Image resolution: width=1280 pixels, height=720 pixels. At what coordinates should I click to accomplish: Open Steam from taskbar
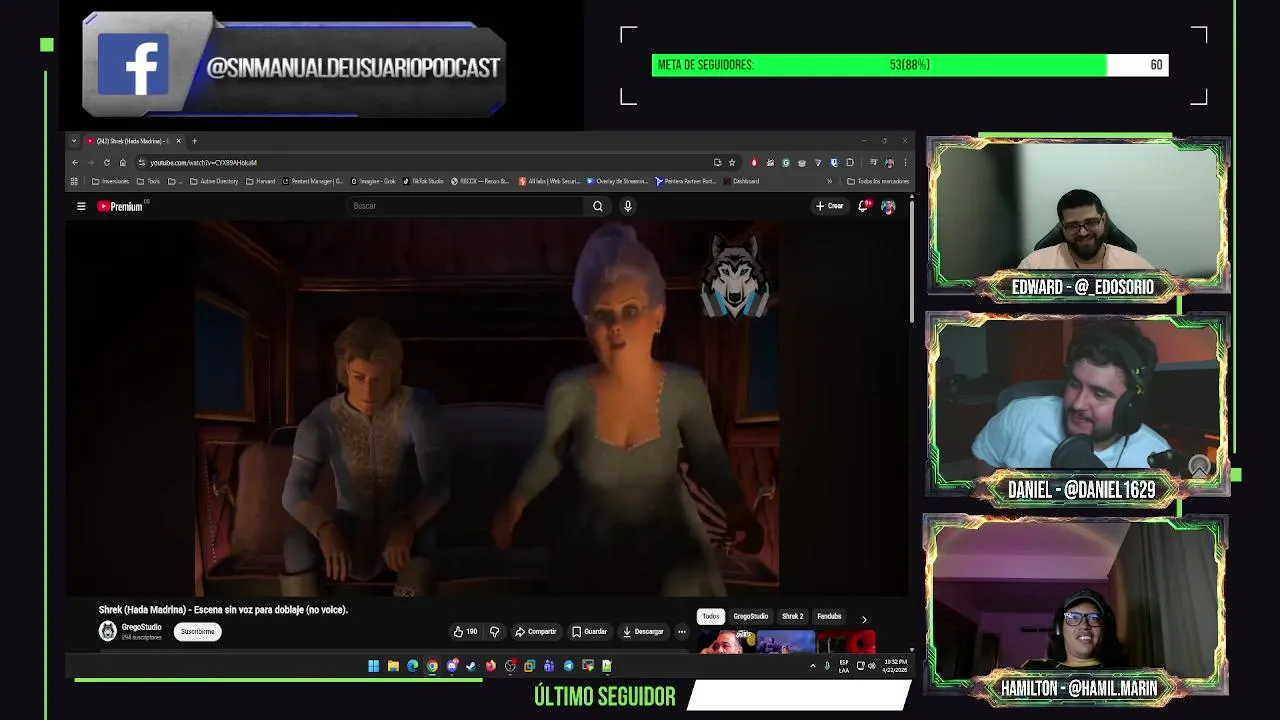[471, 666]
